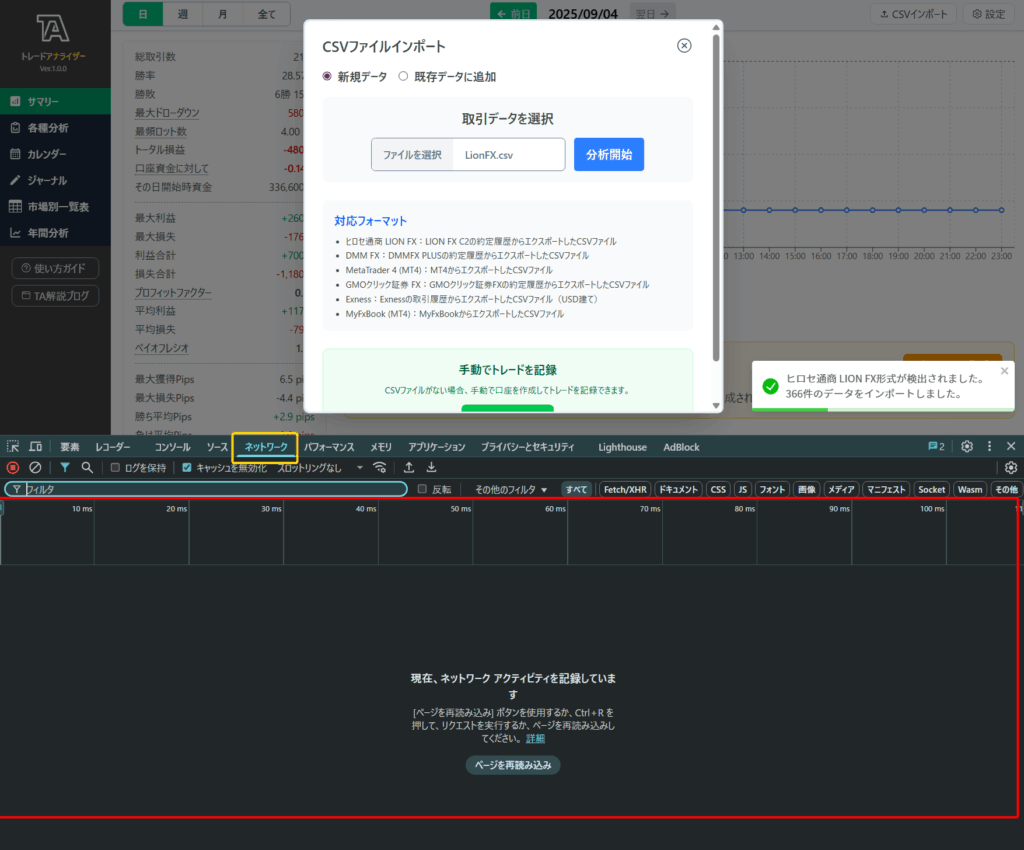Viewport: 1024px width, 850px height.
Task: Switch to the コンソール tab
Action: (x=172, y=447)
